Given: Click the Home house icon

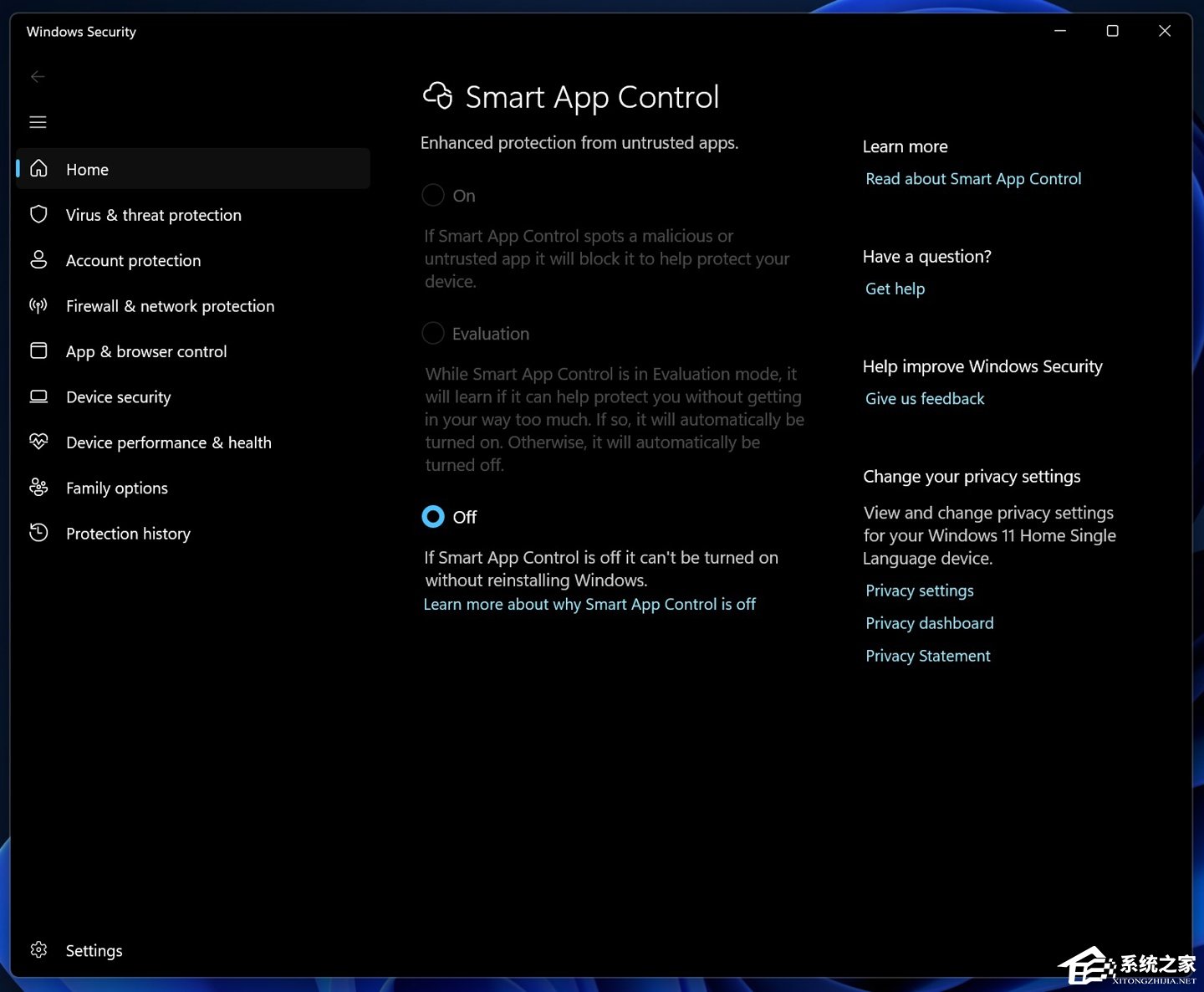Looking at the screenshot, I should 38,169.
